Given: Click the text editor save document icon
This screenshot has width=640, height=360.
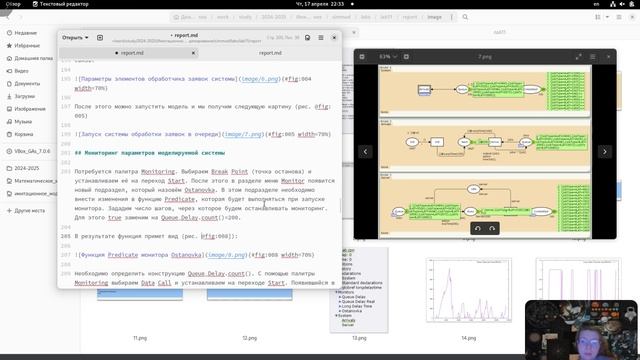Looking at the screenshot, I should click(x=307, y=38).
